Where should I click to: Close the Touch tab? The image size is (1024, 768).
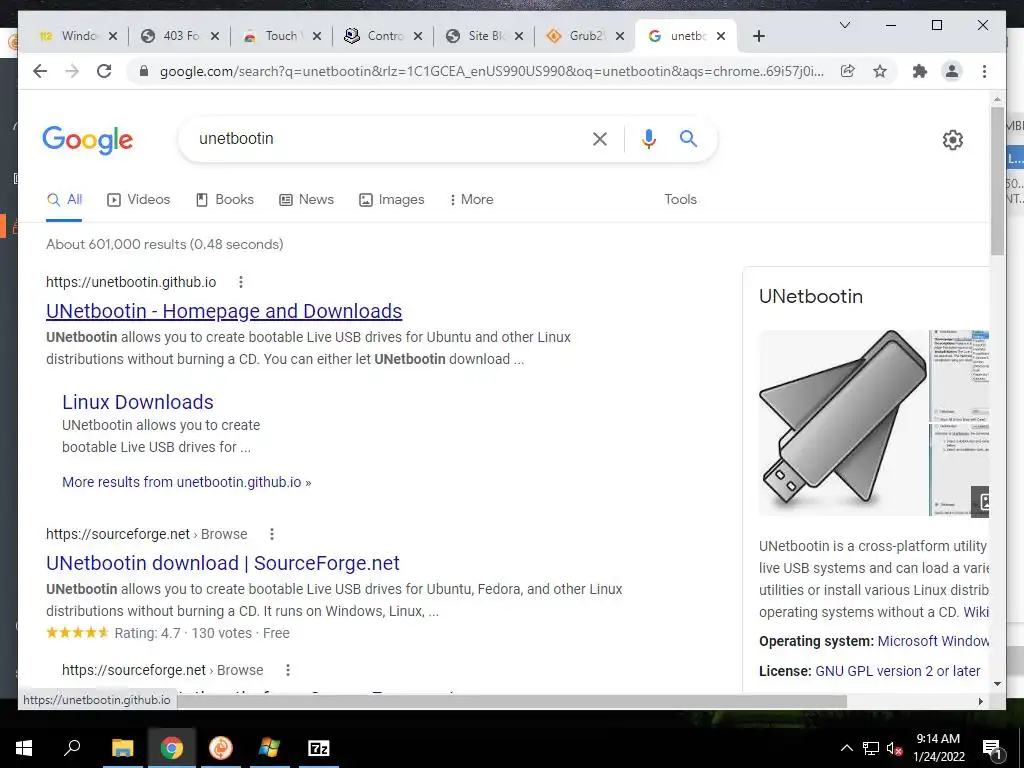317,36
